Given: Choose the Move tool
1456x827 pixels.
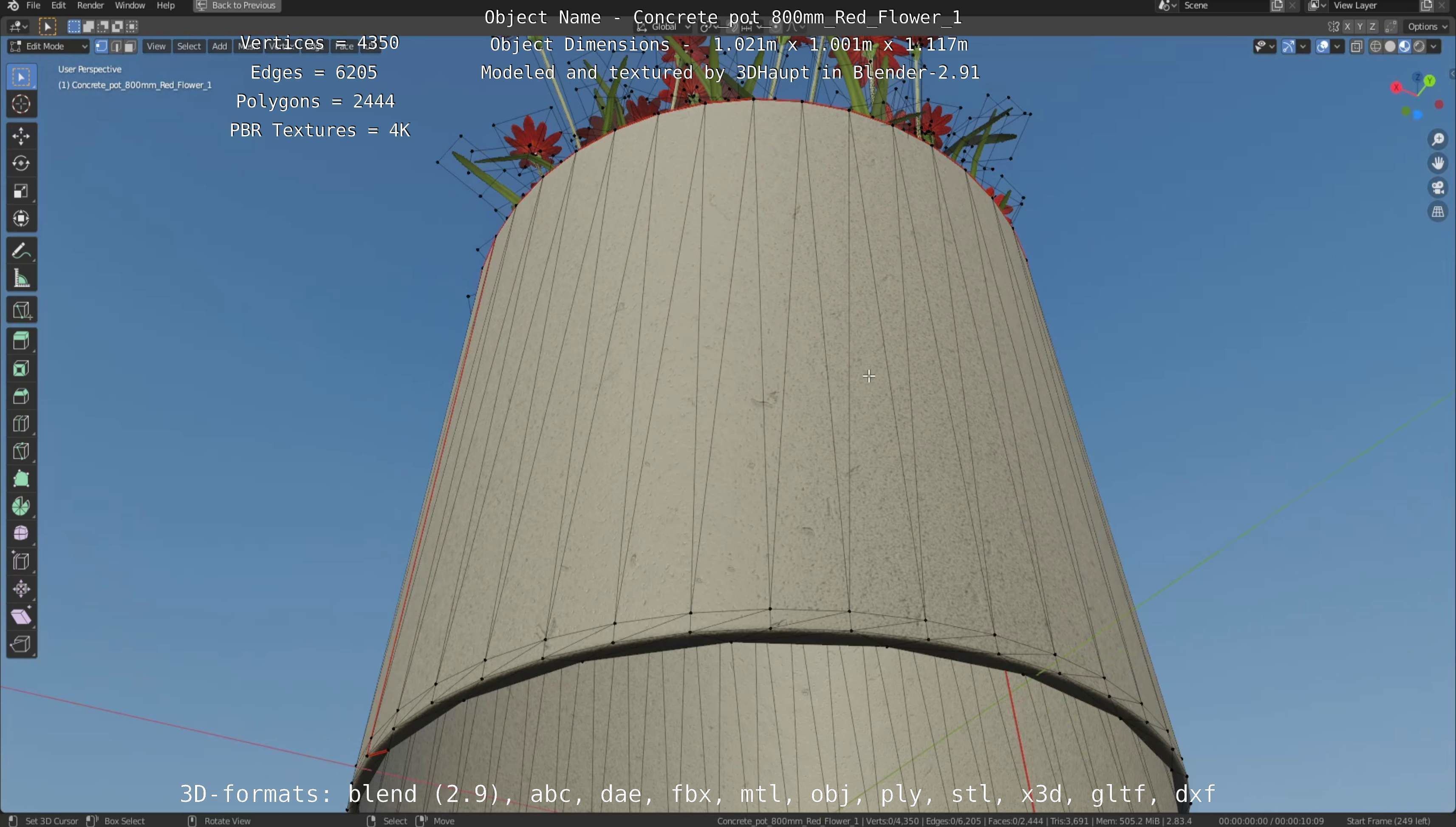Looking at the screenshot, I should coord(22,136).
